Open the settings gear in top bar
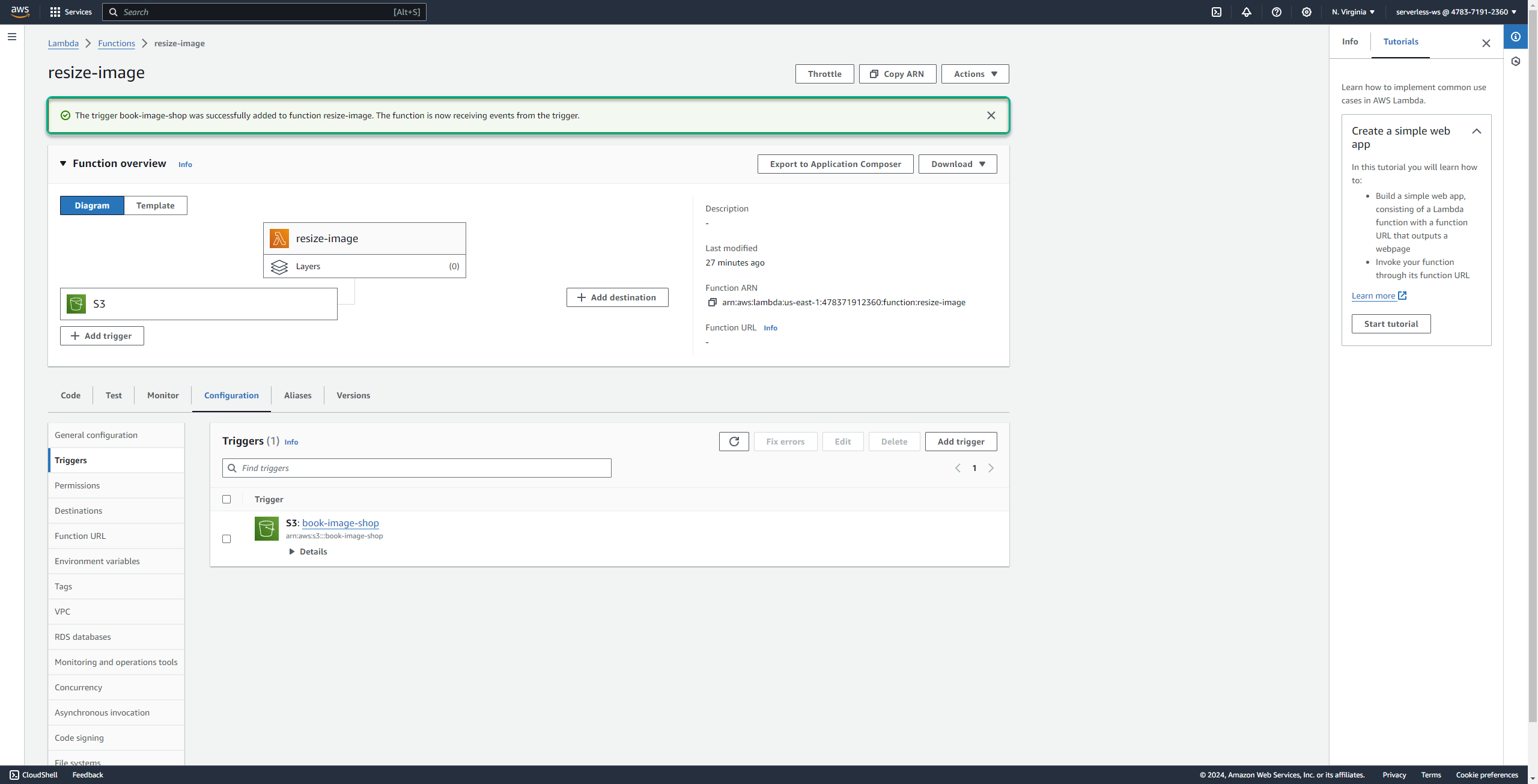 pos(1307,12)
